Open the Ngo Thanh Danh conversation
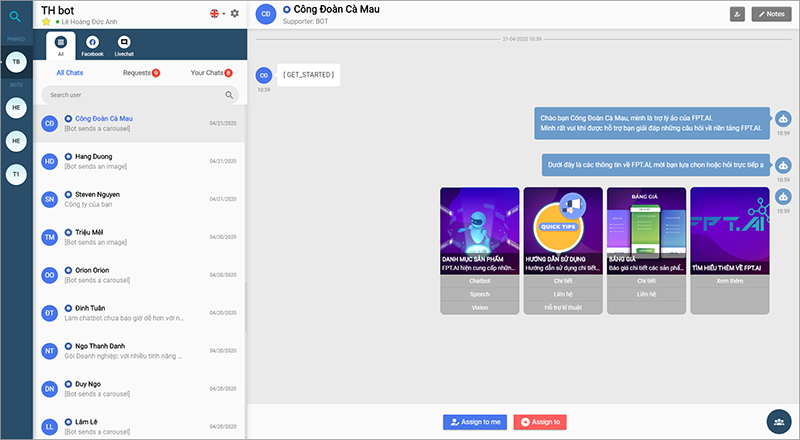The height and width of the screenshot is (440, 800). 139,351
